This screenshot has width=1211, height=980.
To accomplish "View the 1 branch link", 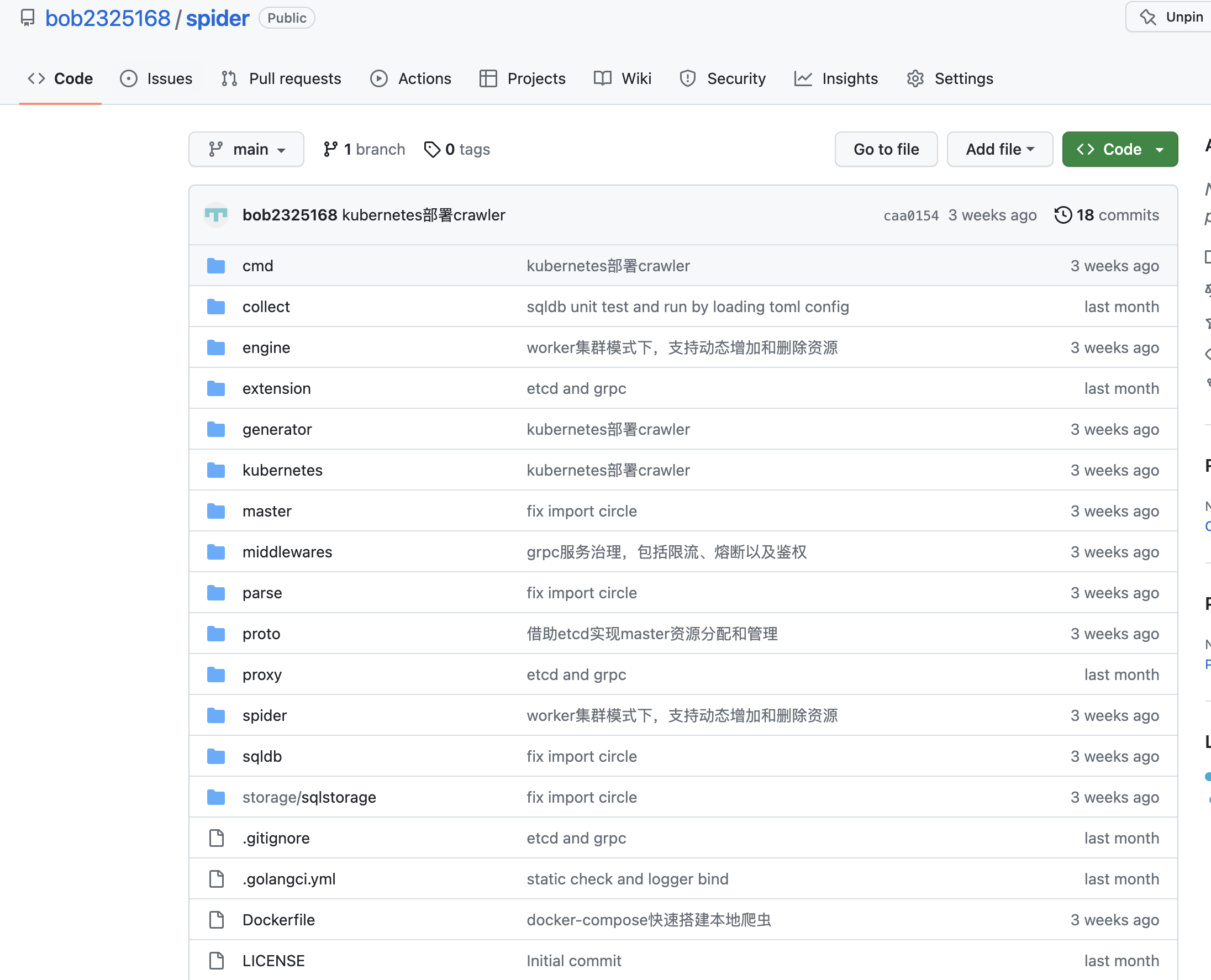I will (364, 149).
